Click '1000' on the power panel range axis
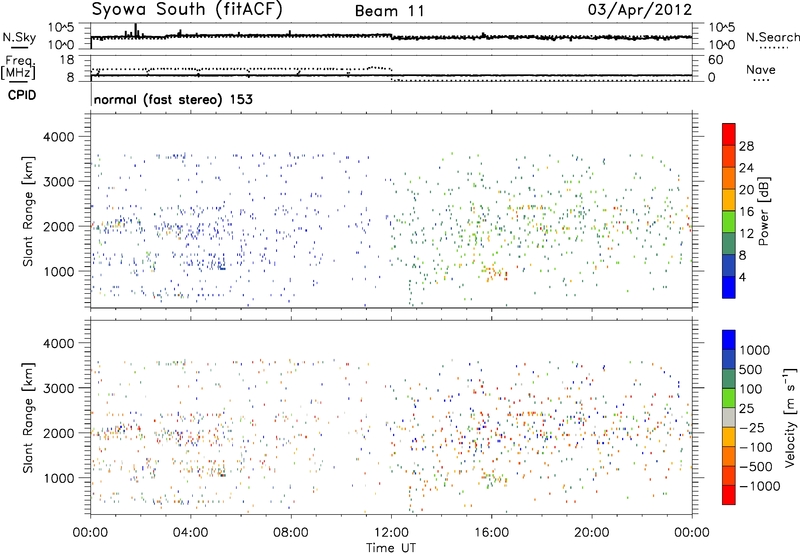 coord(59,271)
